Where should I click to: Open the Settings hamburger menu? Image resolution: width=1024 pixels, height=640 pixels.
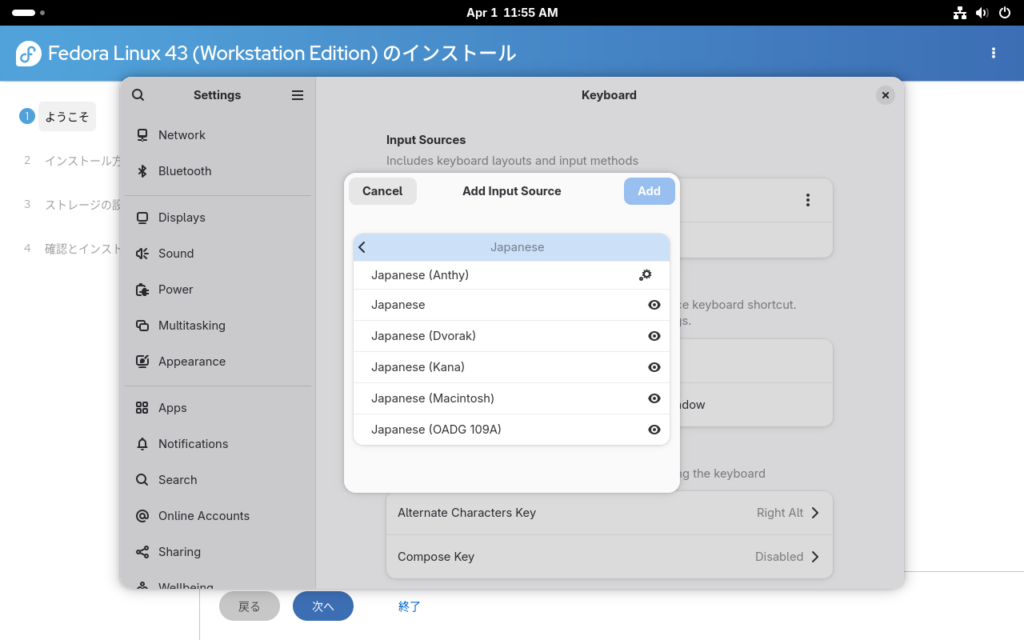point(297,95)
